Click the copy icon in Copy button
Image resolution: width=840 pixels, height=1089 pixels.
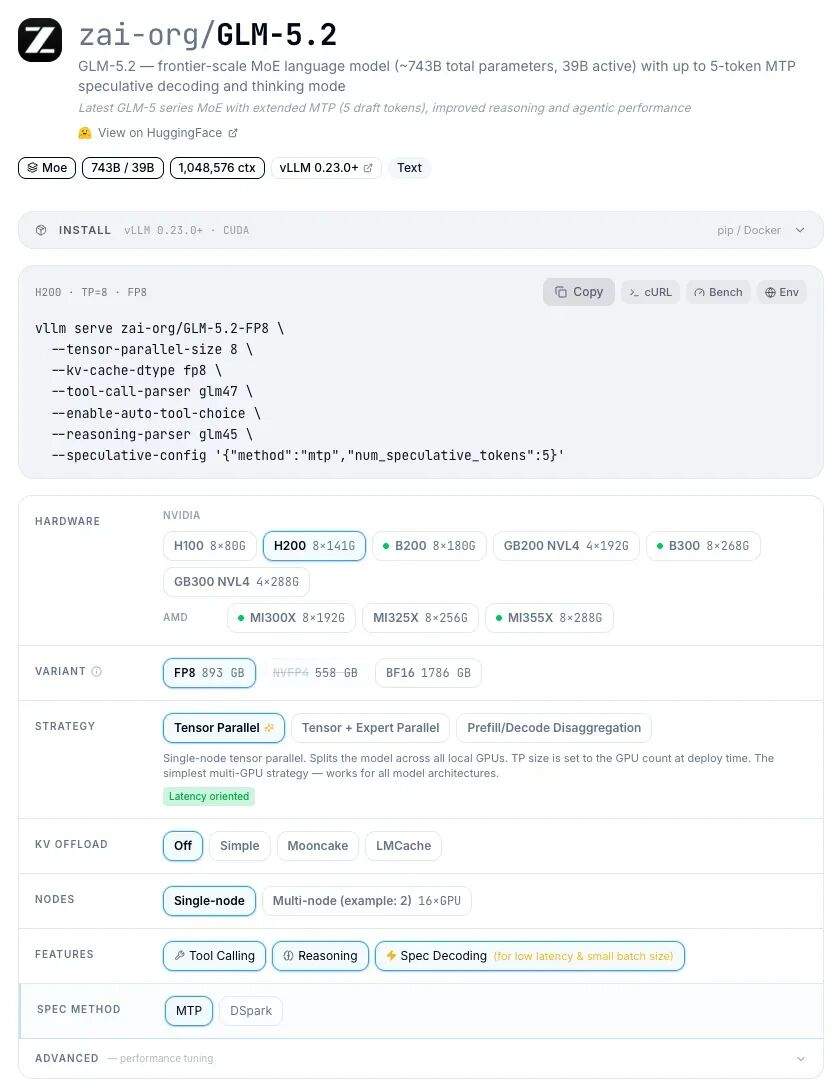[x=561, y=292]
